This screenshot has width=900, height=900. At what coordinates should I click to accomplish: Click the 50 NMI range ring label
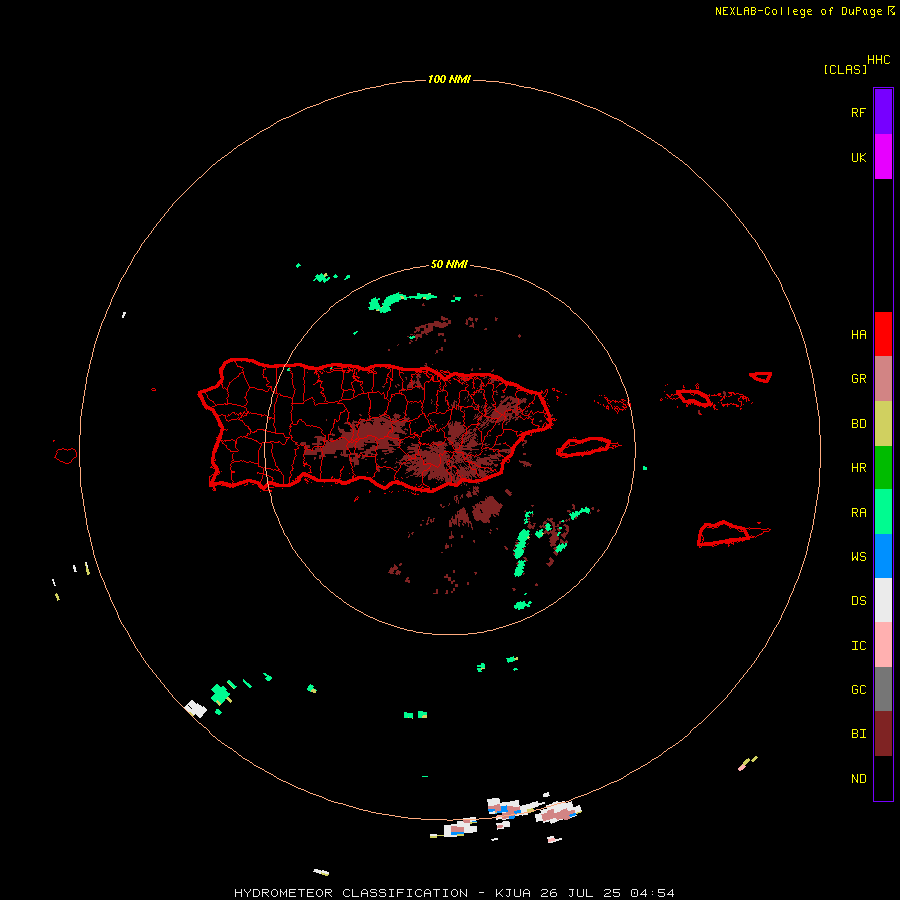click(x=449, y=264)
